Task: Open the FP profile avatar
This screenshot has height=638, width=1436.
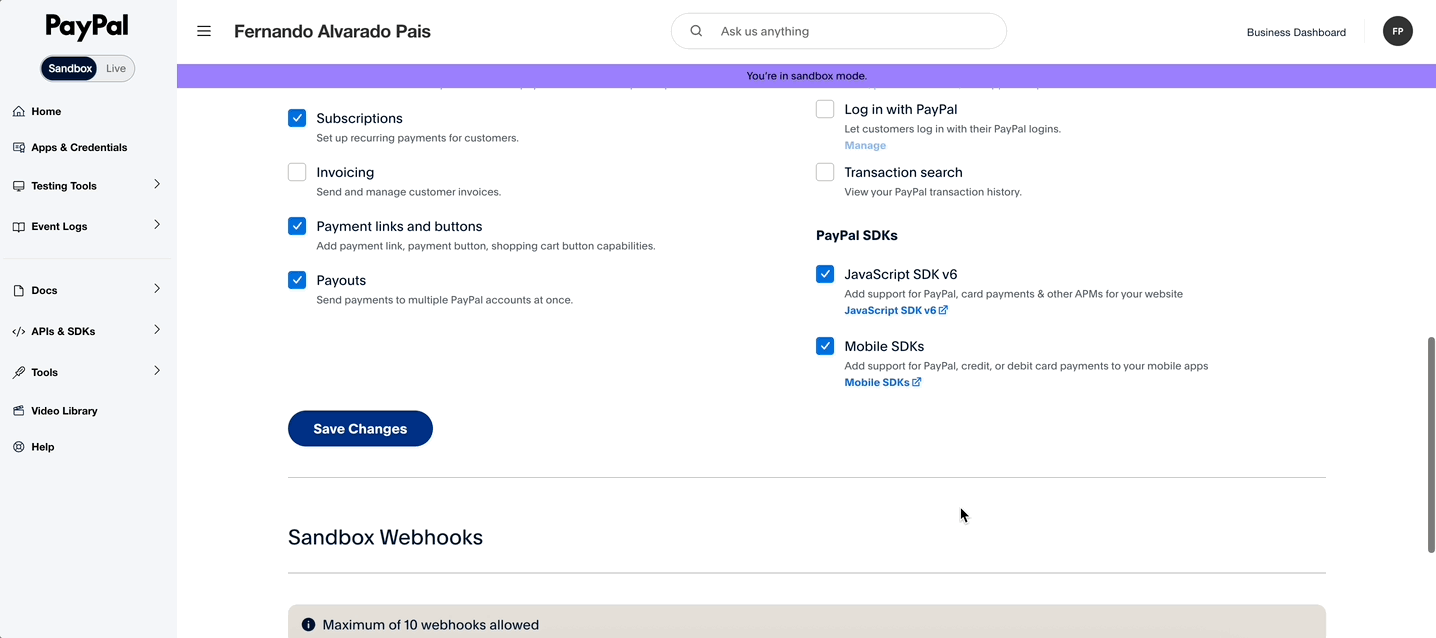Action: pos(1397,31)
